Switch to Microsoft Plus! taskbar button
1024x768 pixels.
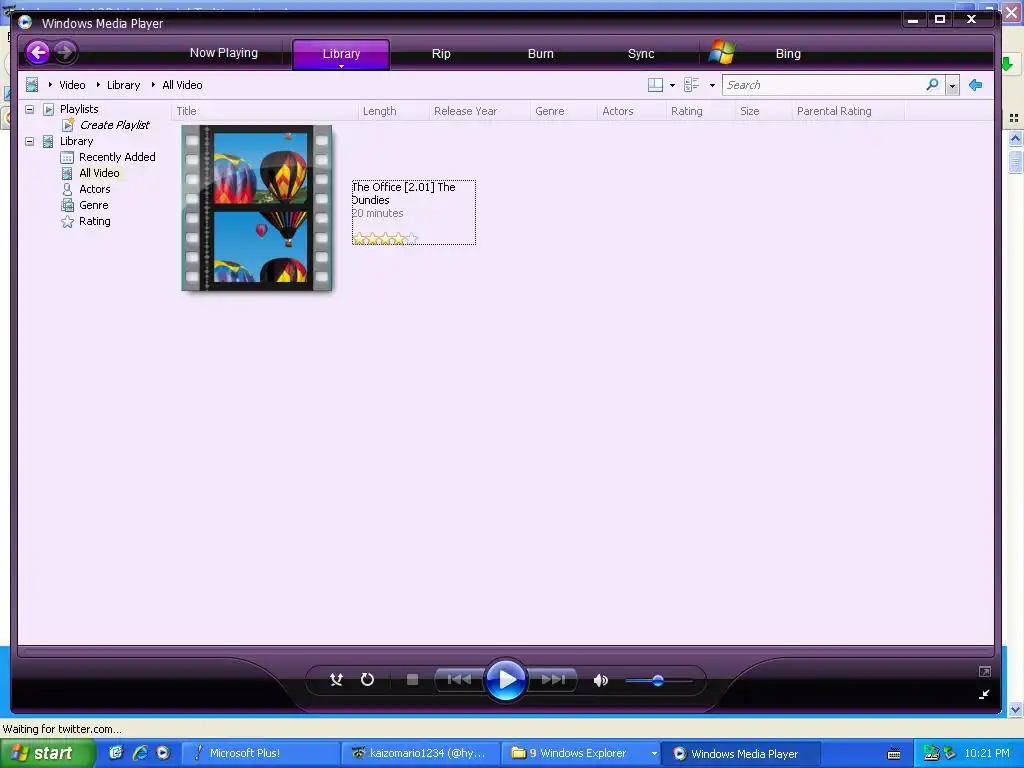259,754
